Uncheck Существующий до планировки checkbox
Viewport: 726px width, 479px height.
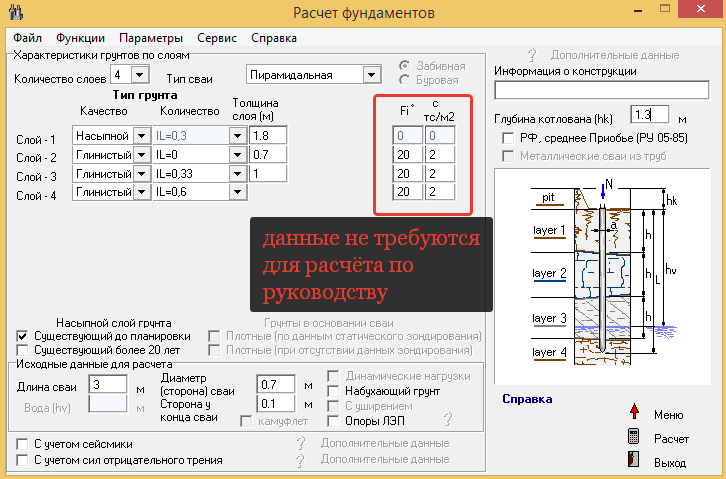(x=24, y=336)
